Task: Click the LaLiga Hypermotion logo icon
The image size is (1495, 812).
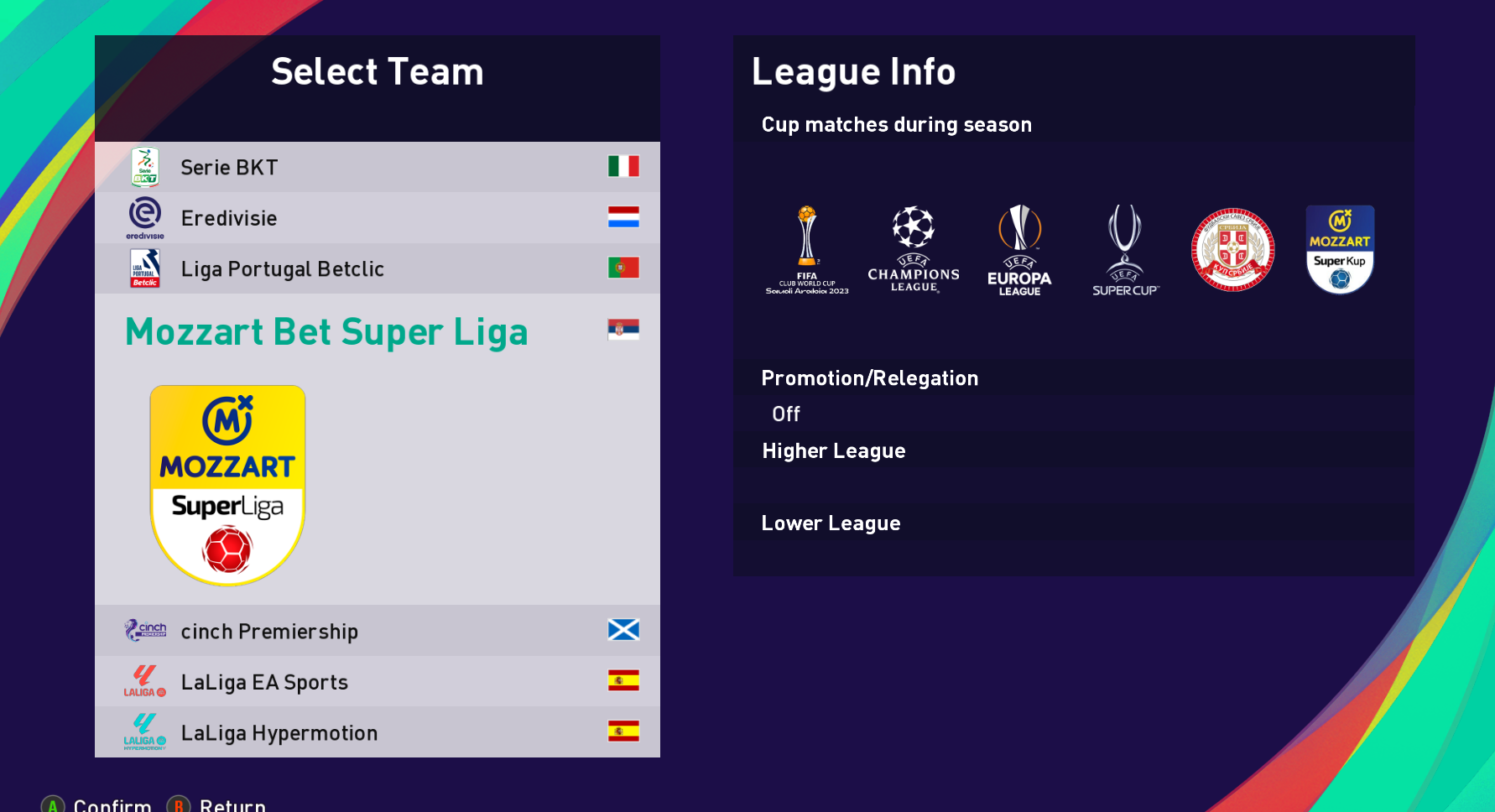Action: coord(145,731)
